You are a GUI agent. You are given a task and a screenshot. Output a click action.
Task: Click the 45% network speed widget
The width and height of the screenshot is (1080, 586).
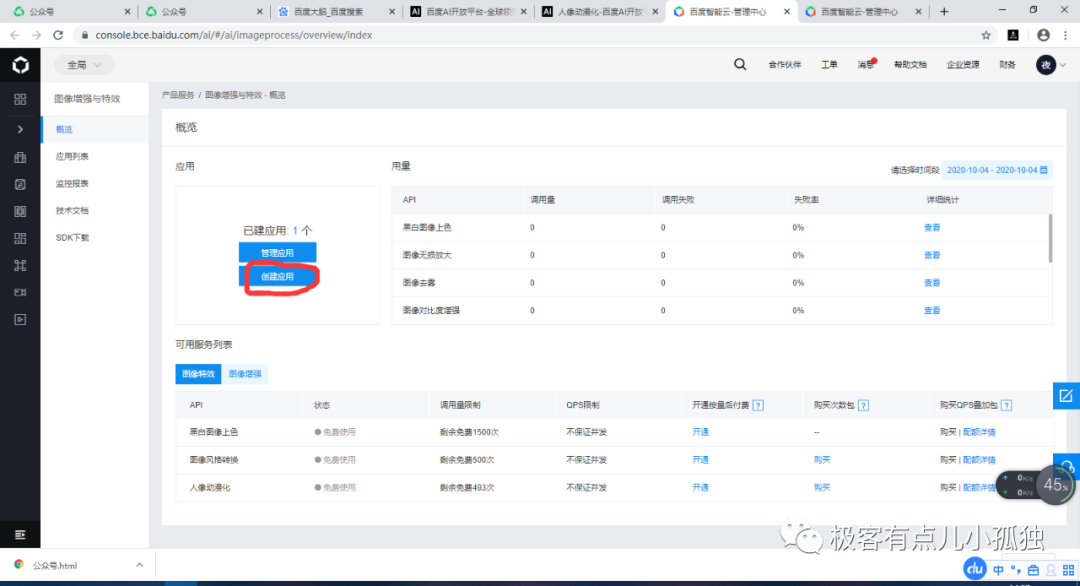click(1055, 485)
